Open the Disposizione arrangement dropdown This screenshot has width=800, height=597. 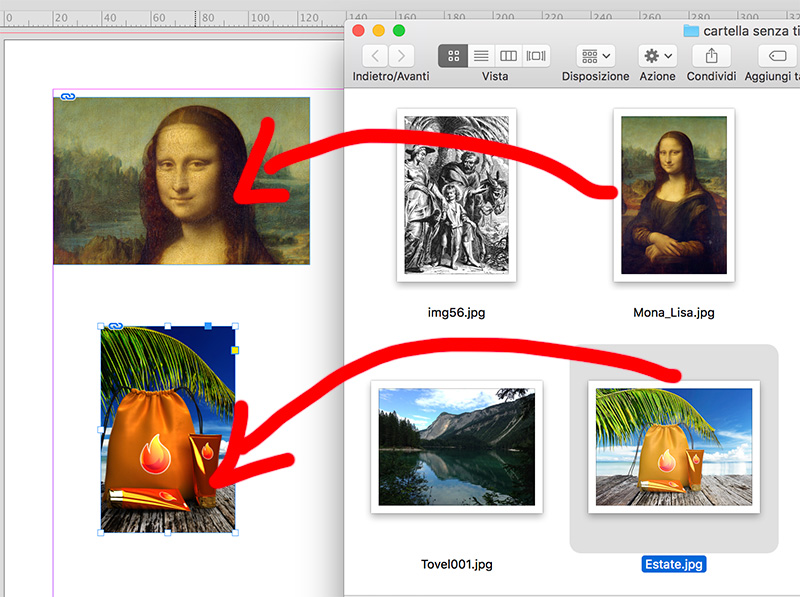tap(595, 56)
